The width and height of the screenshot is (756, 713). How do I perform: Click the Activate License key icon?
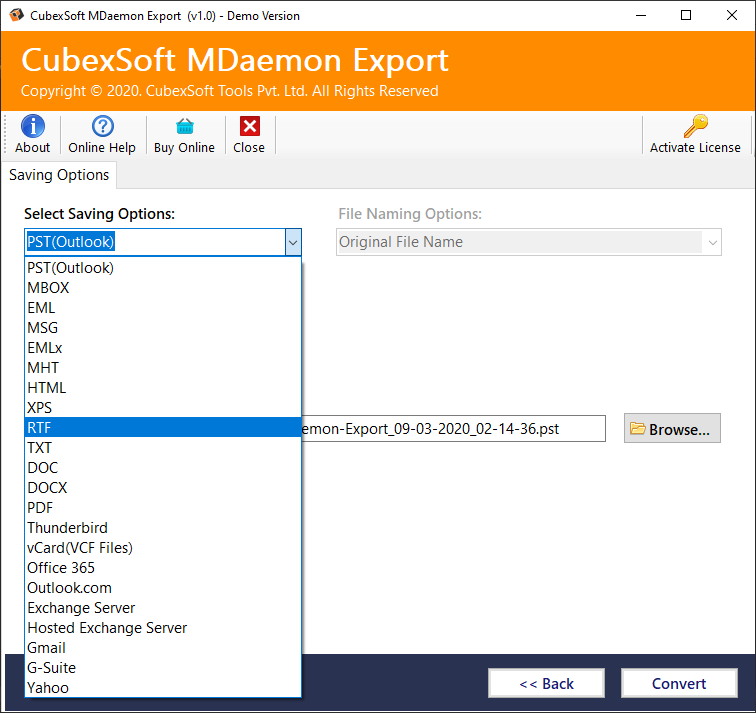click(695, 127)
